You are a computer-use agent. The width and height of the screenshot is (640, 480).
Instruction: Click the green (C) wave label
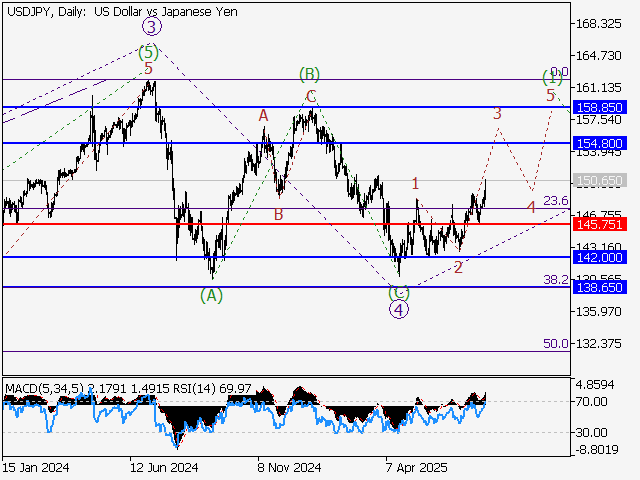[x=399, y=292]
